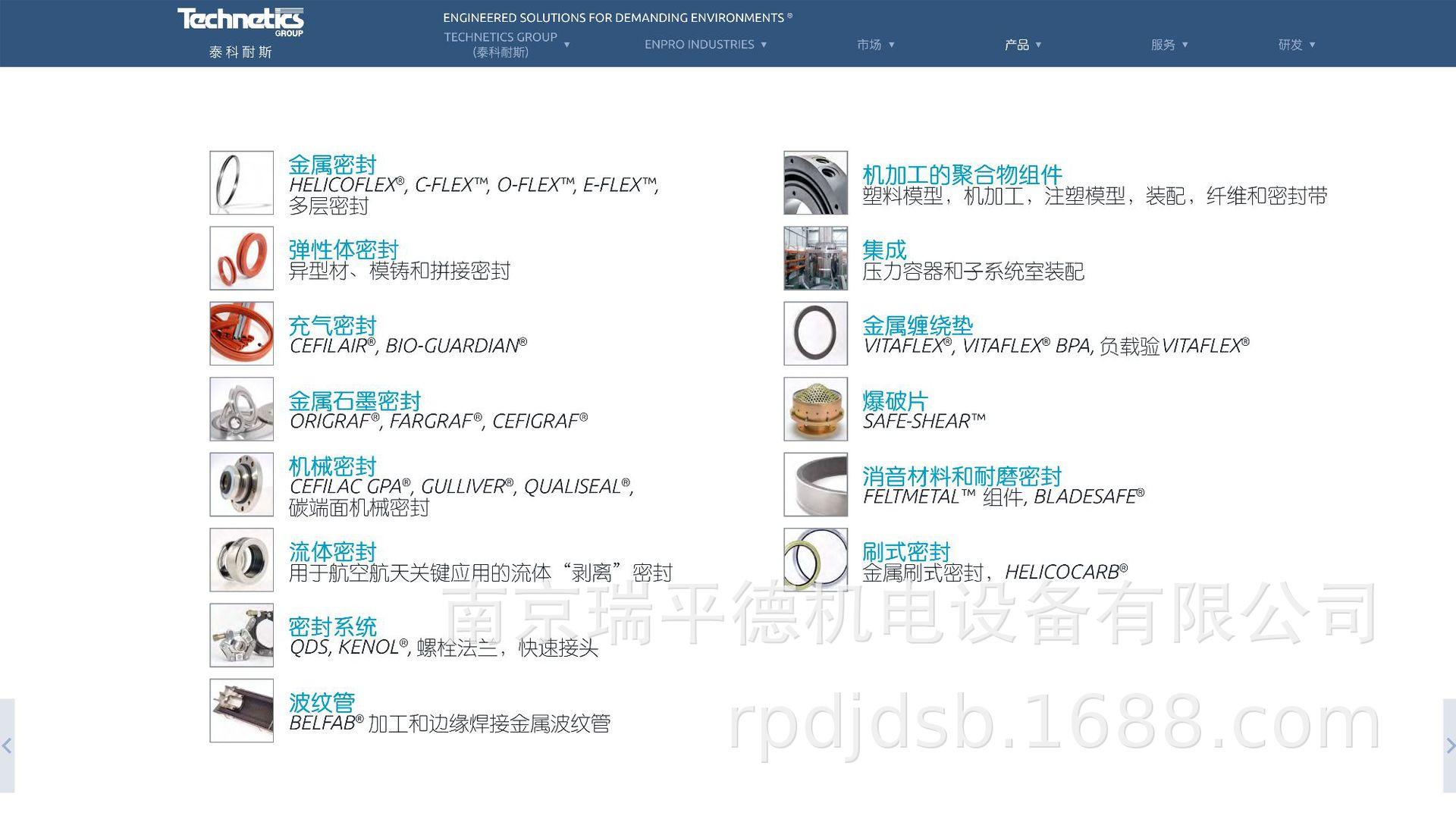Follow the 密封系统 link

tap(332, 626)
